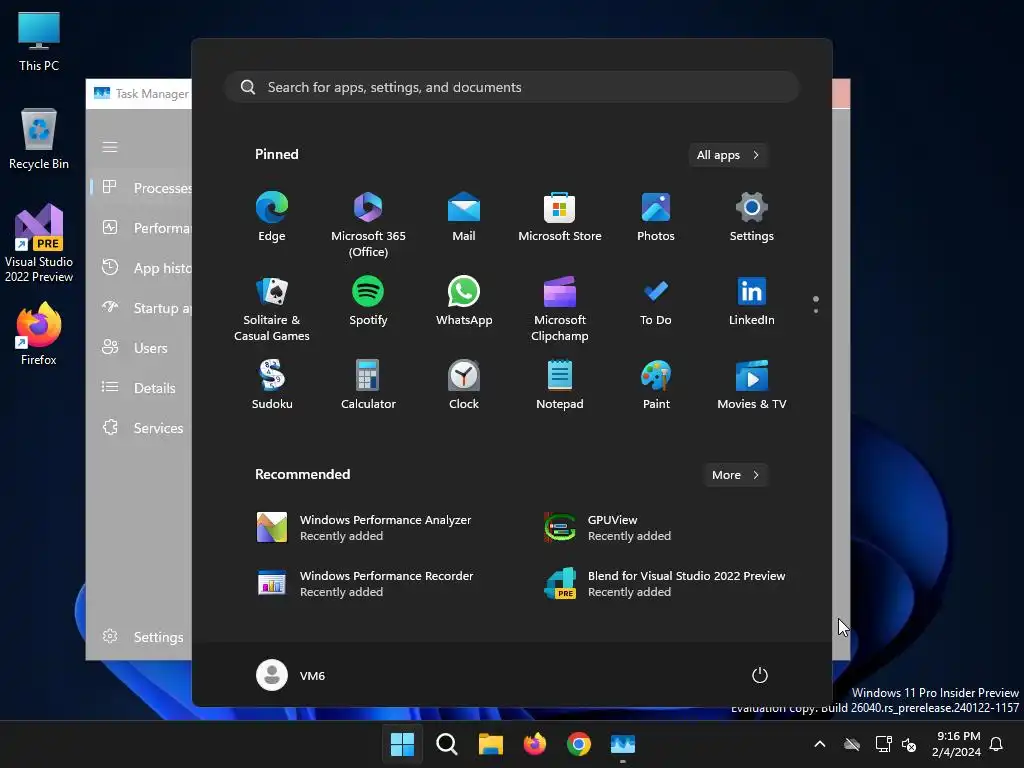Select Visual Studio 2022 Preview shortcut

pyautogui.click(x=39, y=243)
